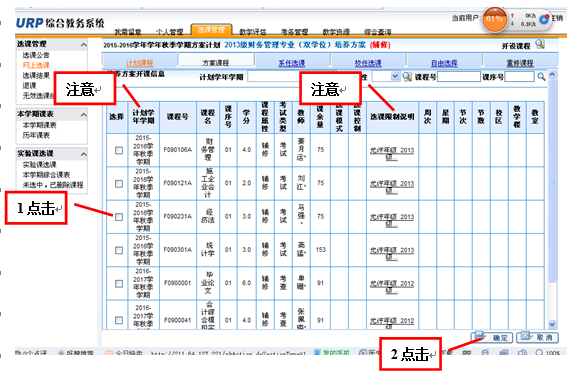This screenshot has height=376, width=572.
Task: Click the orange 61% circle indicator
Action: 494,19
